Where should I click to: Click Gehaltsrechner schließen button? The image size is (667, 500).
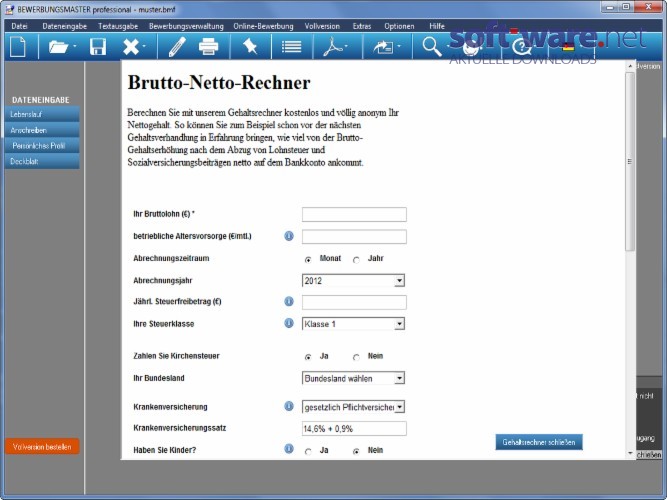tap(539, 442)
